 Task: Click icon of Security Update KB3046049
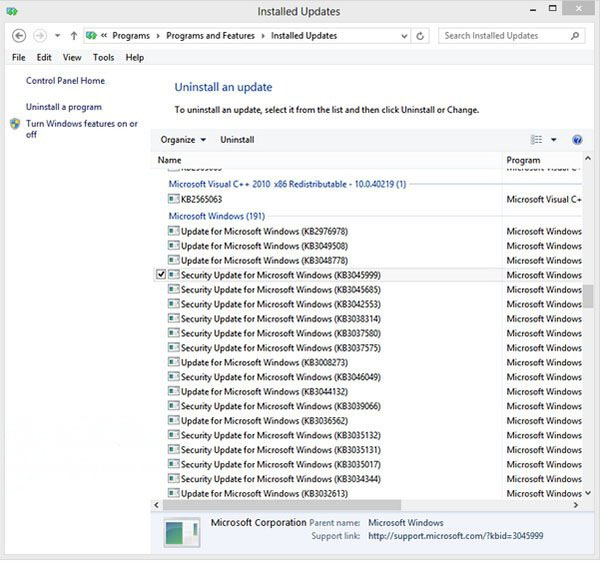[x=174, y=376]
